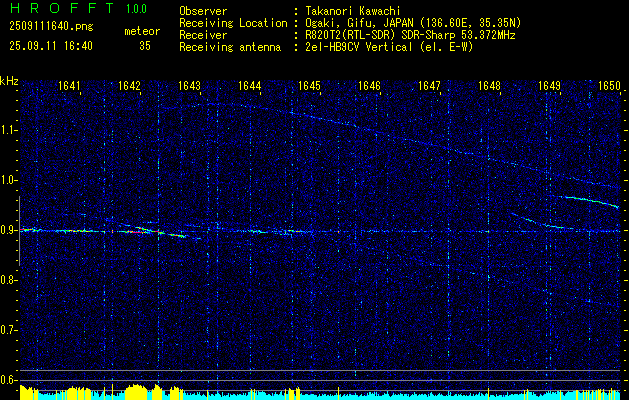The image size is (629, 400).
Task: Click the date stamp 25.09.11 16:40
Action: (51, 46)
